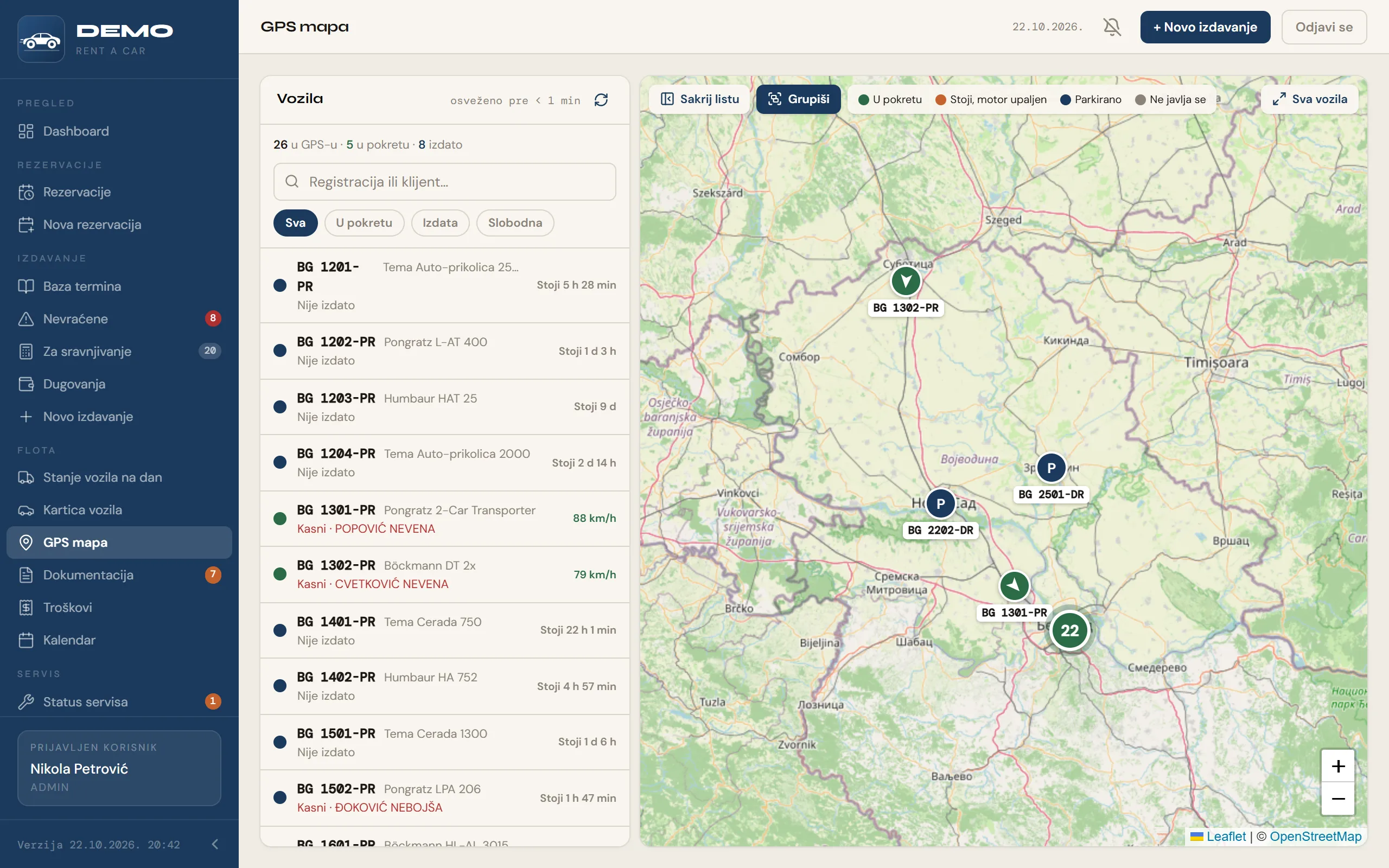The image size is (1389, 868).
Task: Open the OpenStreetMap attribution link
Action: [x=1316, y=837]
